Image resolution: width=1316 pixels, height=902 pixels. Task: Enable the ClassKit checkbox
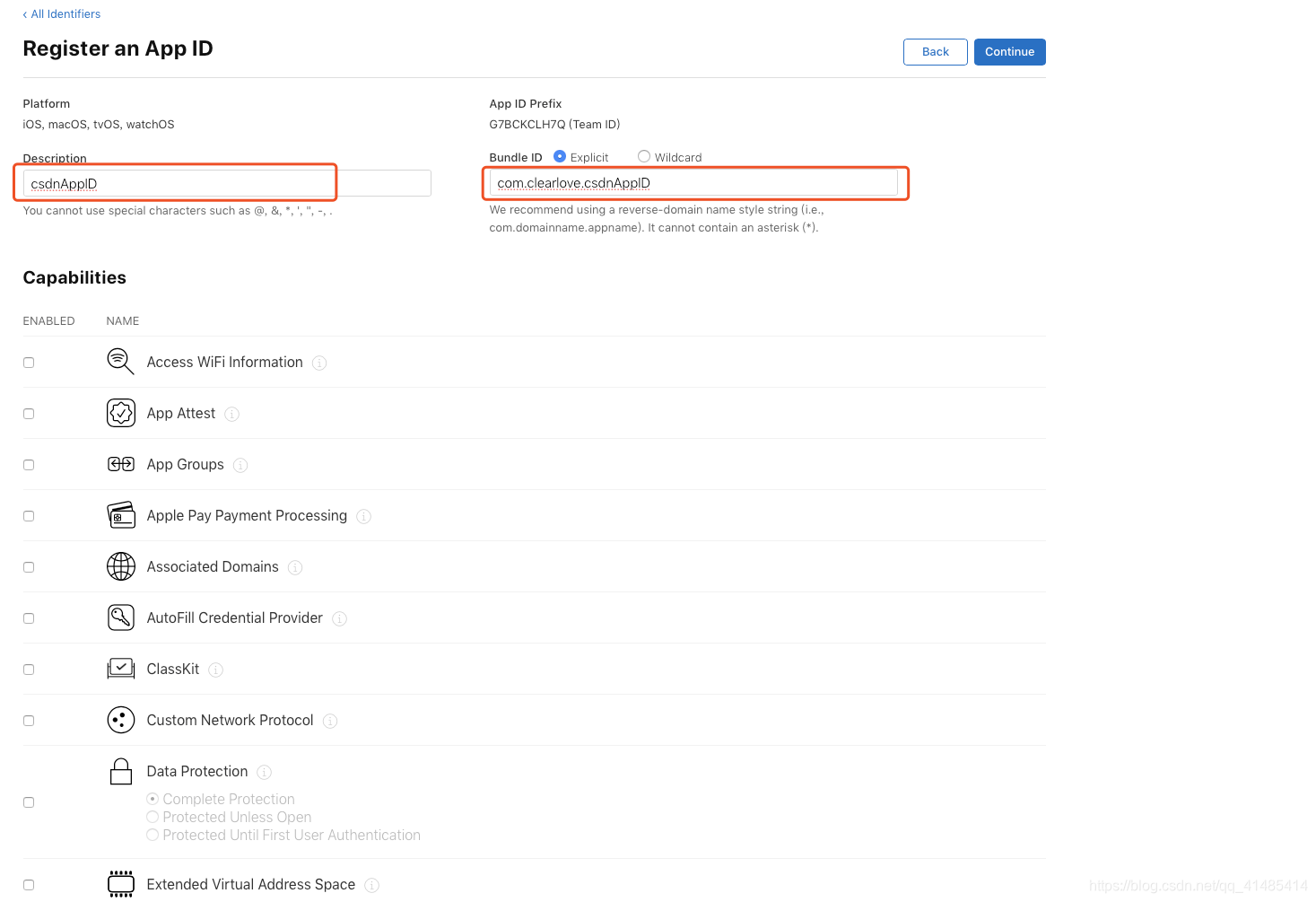[29, 670]
